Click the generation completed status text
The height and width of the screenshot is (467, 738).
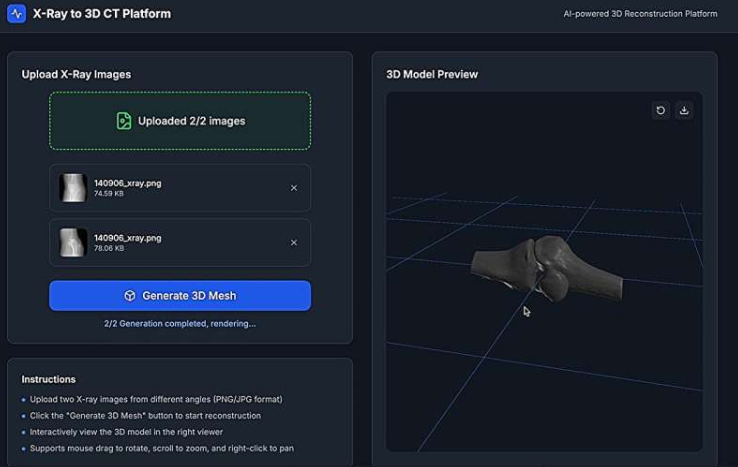pyautogui.click(x=180, y=323)
